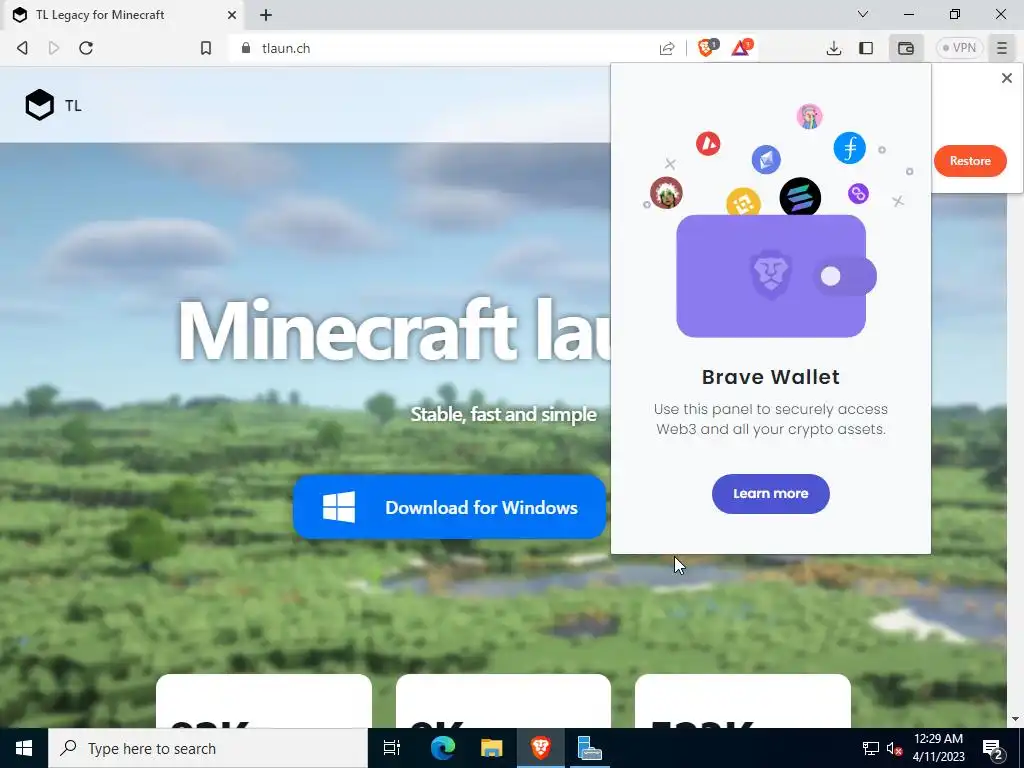
Task: Click the forward navigation arrow
Action: [x=54, y=48]
